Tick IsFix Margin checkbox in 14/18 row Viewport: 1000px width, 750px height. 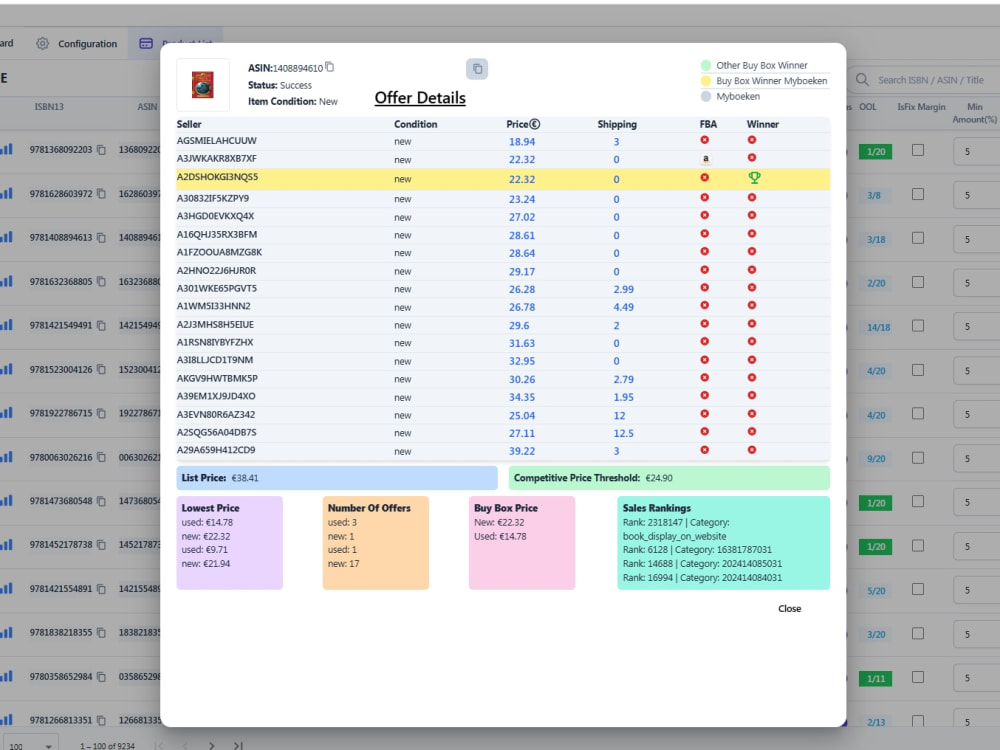coord(918,326)
